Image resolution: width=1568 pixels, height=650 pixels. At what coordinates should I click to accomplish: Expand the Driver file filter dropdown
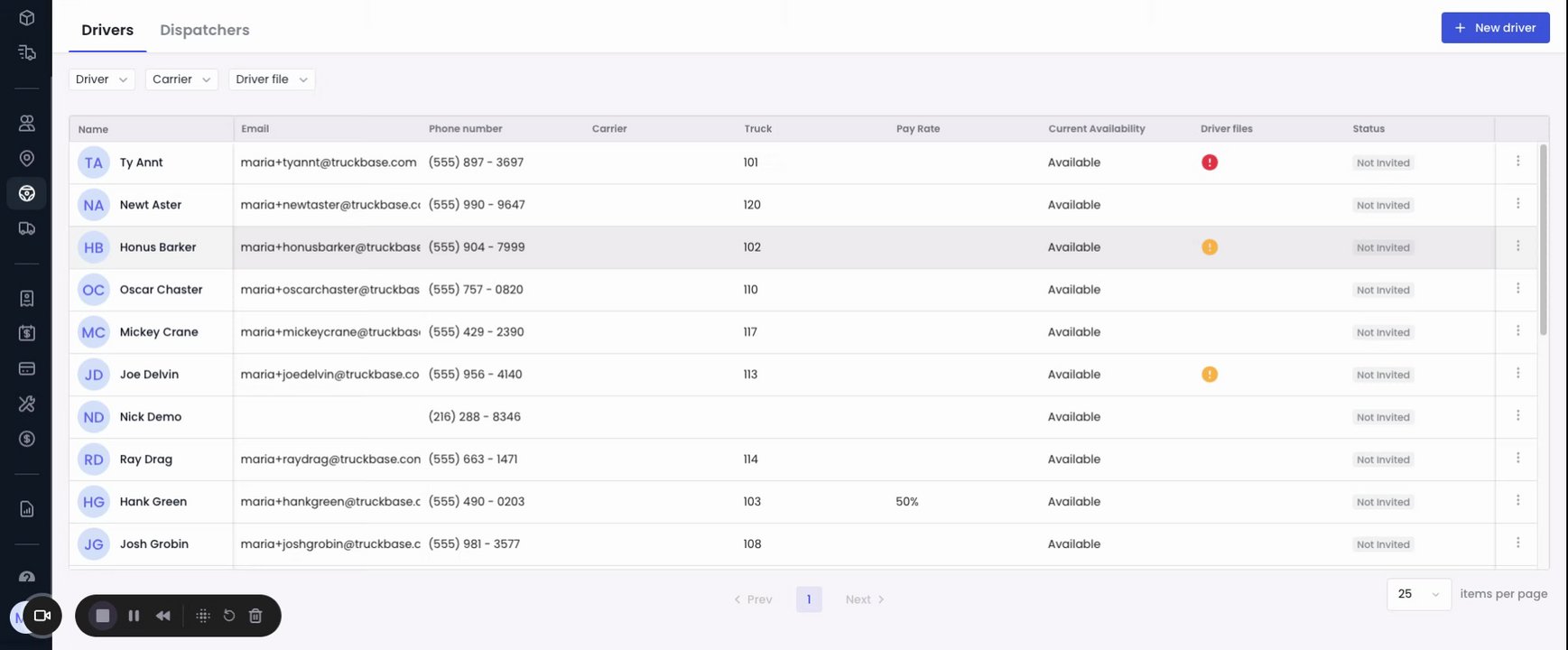[x=271, y=79]
